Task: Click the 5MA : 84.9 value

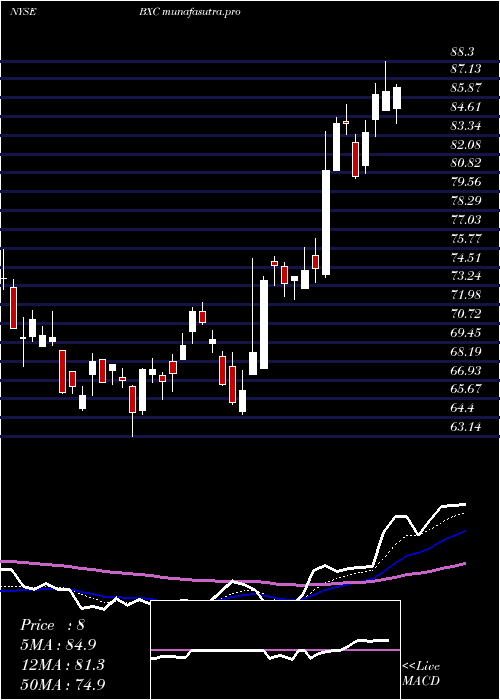Action: point(58,644)
